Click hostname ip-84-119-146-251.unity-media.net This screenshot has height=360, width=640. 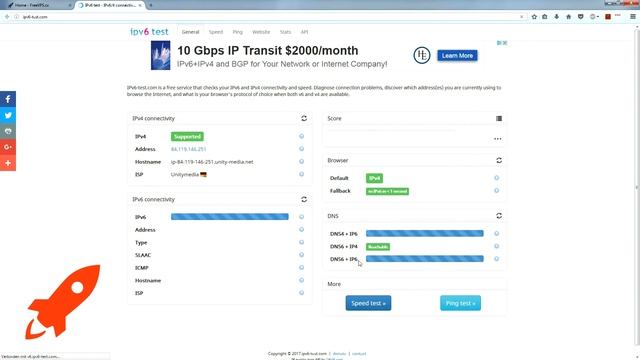(212, 162)
